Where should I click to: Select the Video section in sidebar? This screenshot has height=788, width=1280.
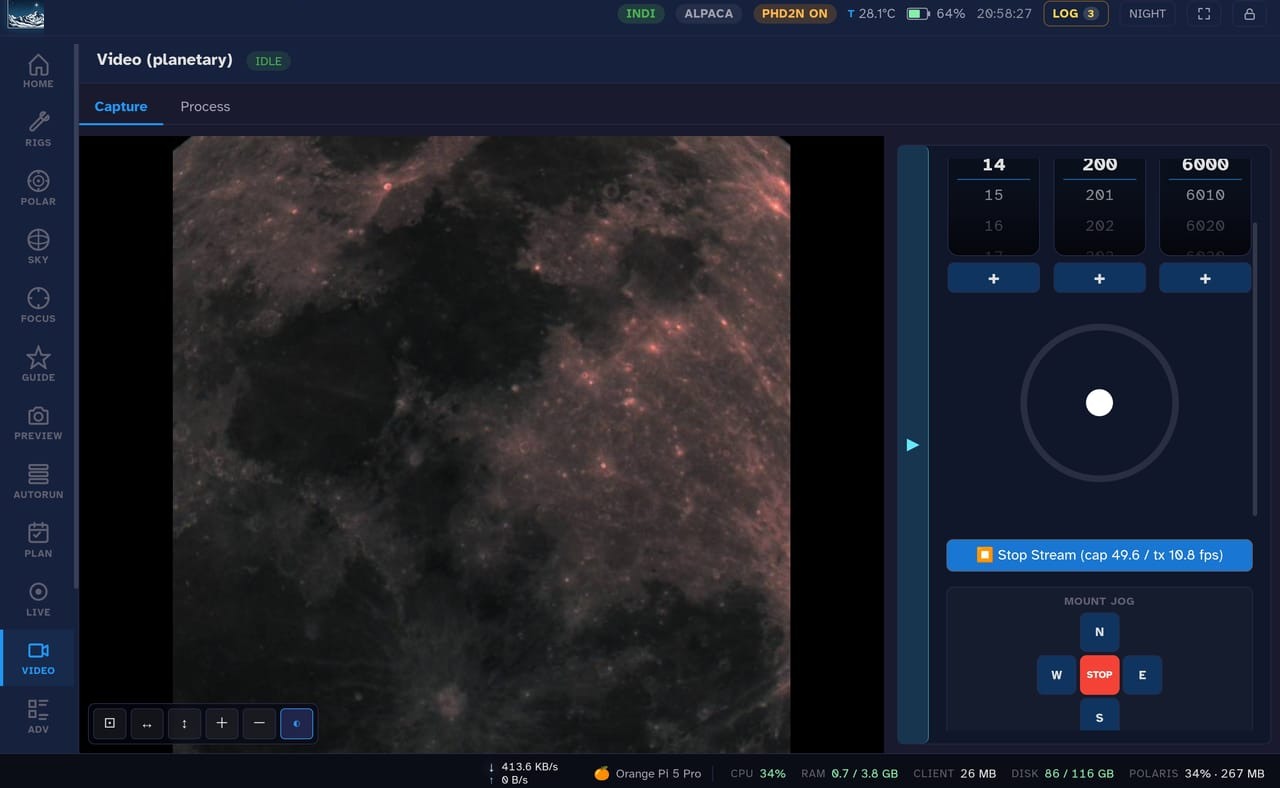38,658
